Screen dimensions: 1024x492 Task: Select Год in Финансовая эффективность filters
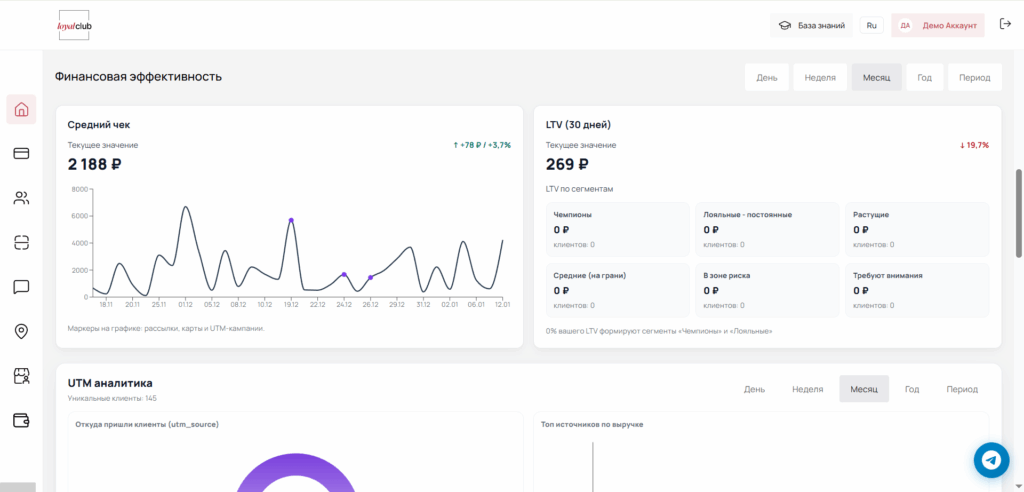click(924, 77)
